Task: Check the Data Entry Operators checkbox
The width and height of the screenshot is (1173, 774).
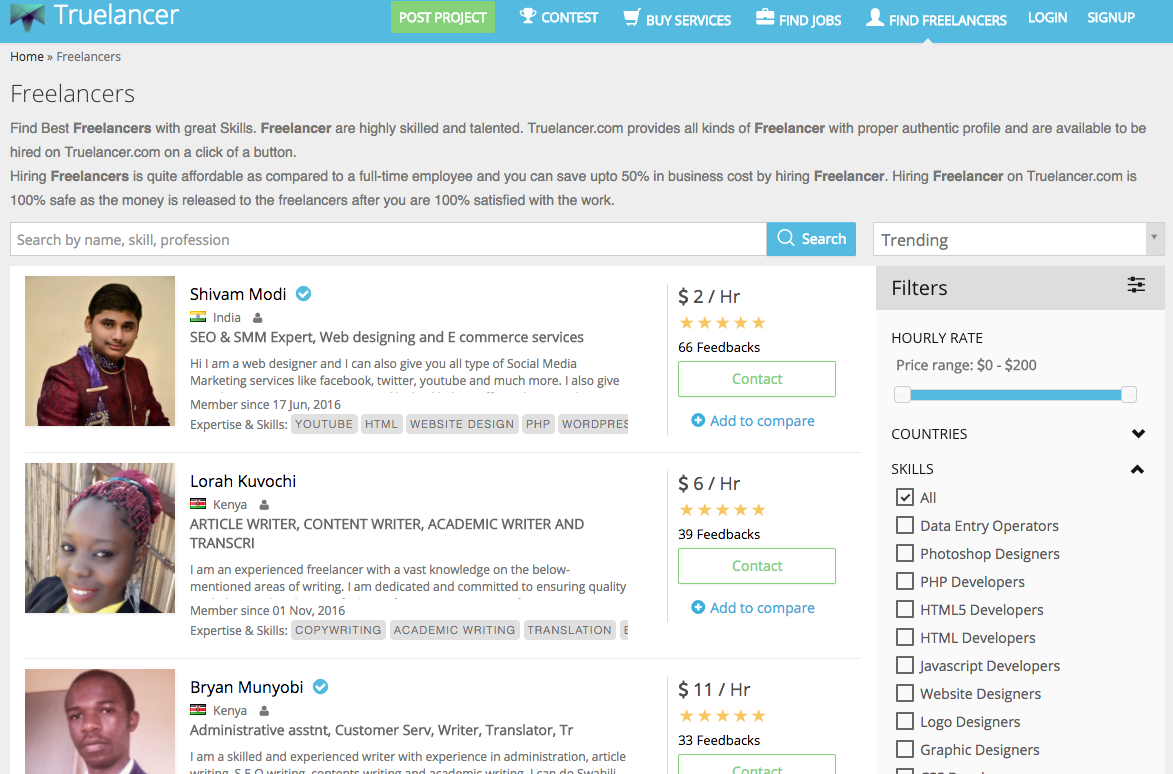Action: coord(904,525)
